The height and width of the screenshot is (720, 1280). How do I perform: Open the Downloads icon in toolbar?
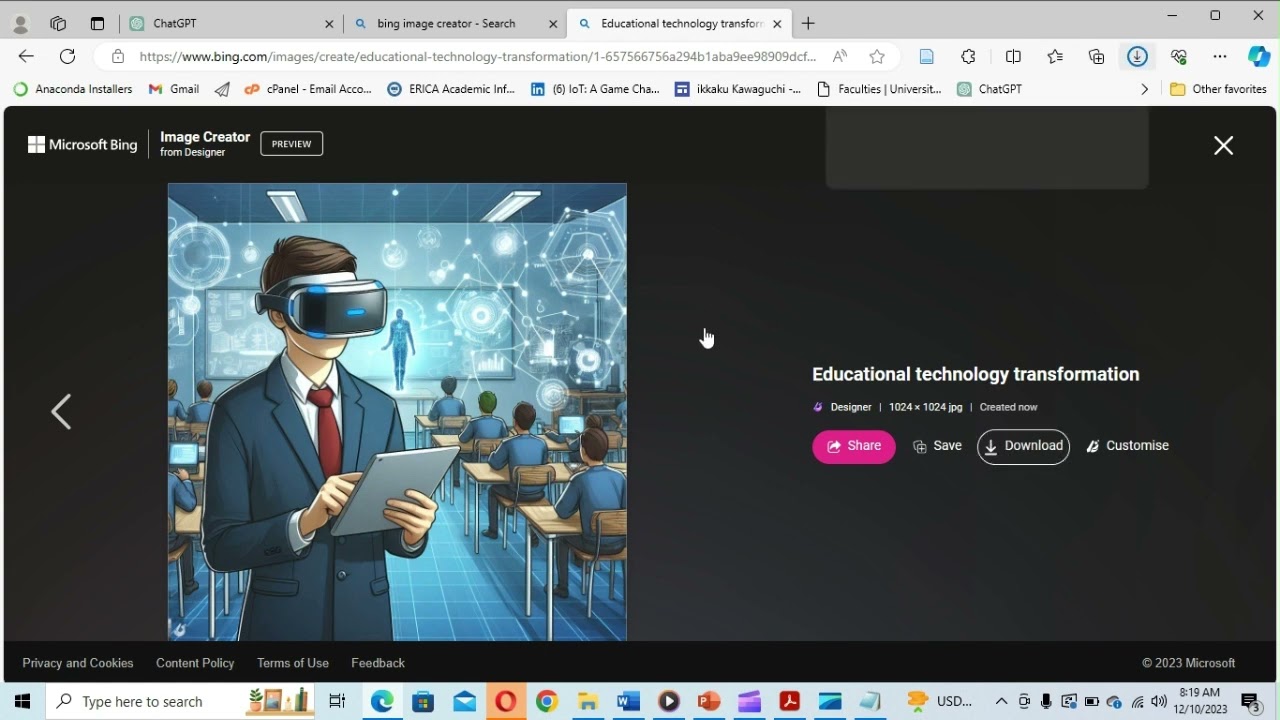(x=1137, y=56)
